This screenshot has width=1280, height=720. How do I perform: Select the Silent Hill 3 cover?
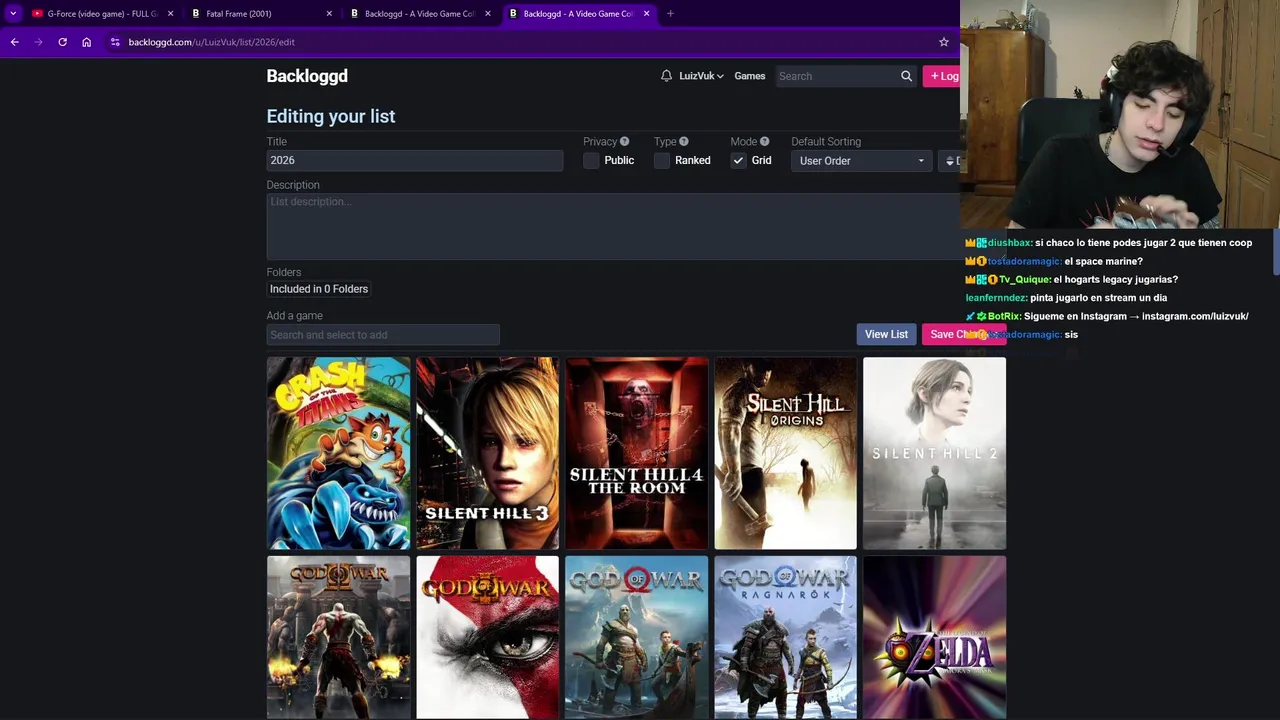[x=487, y=453]
